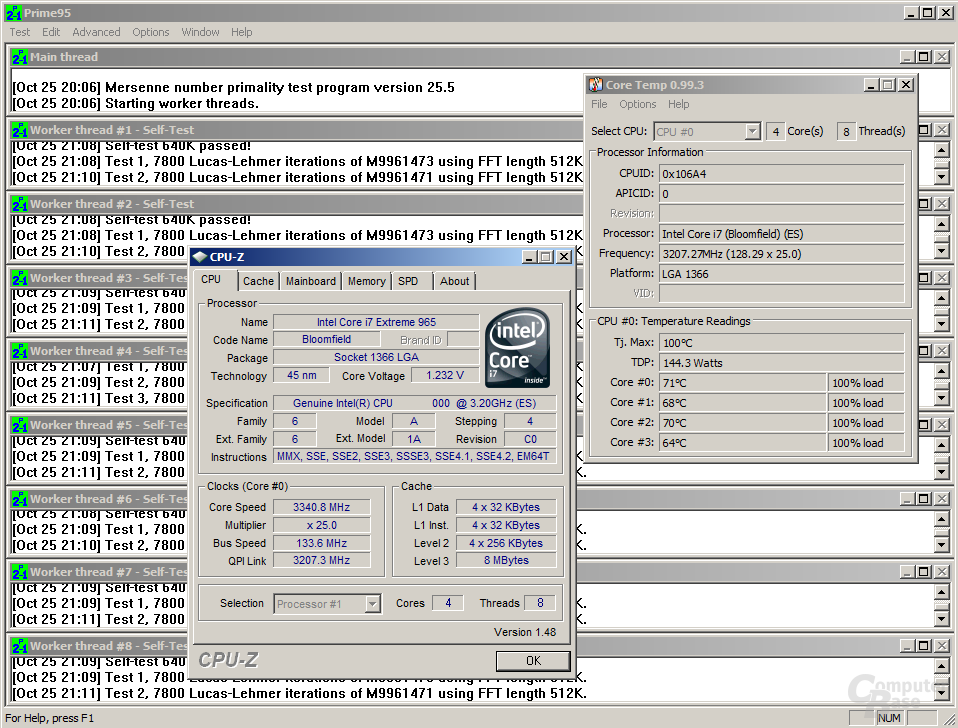
Task: Minimize the Core Temp window
Action: tap(871, 85)
